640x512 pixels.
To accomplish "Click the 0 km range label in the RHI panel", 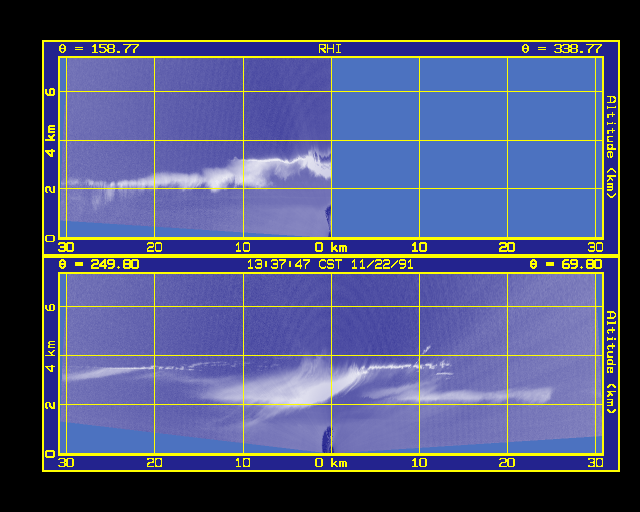I will coord(331,247).
